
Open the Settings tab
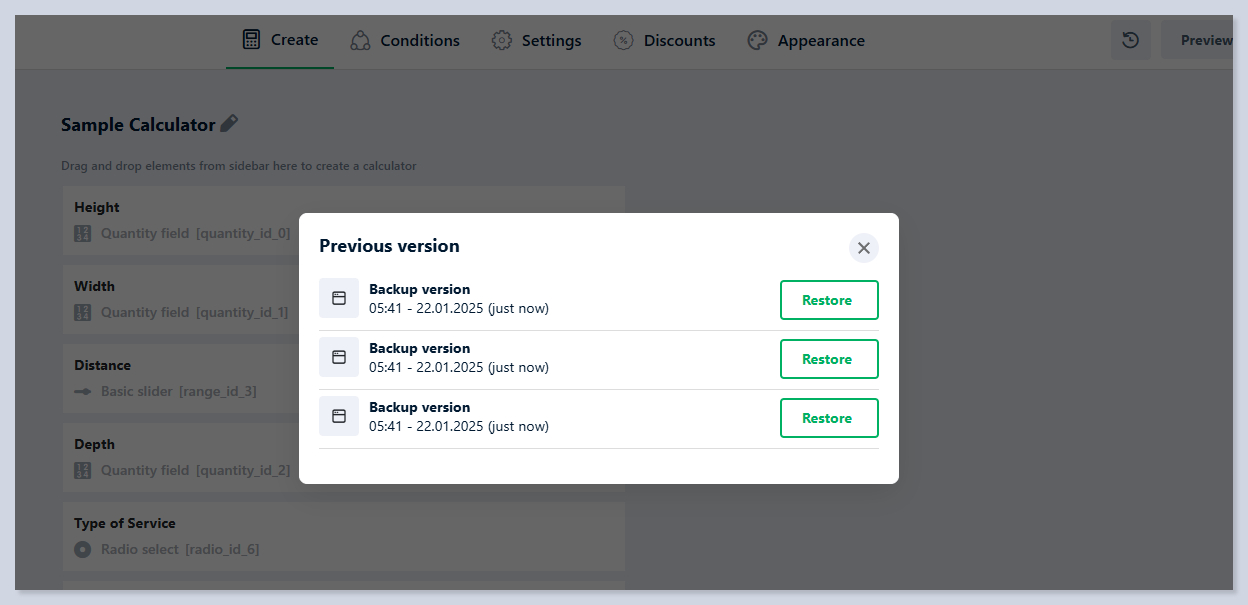click(x=536, y=41)
